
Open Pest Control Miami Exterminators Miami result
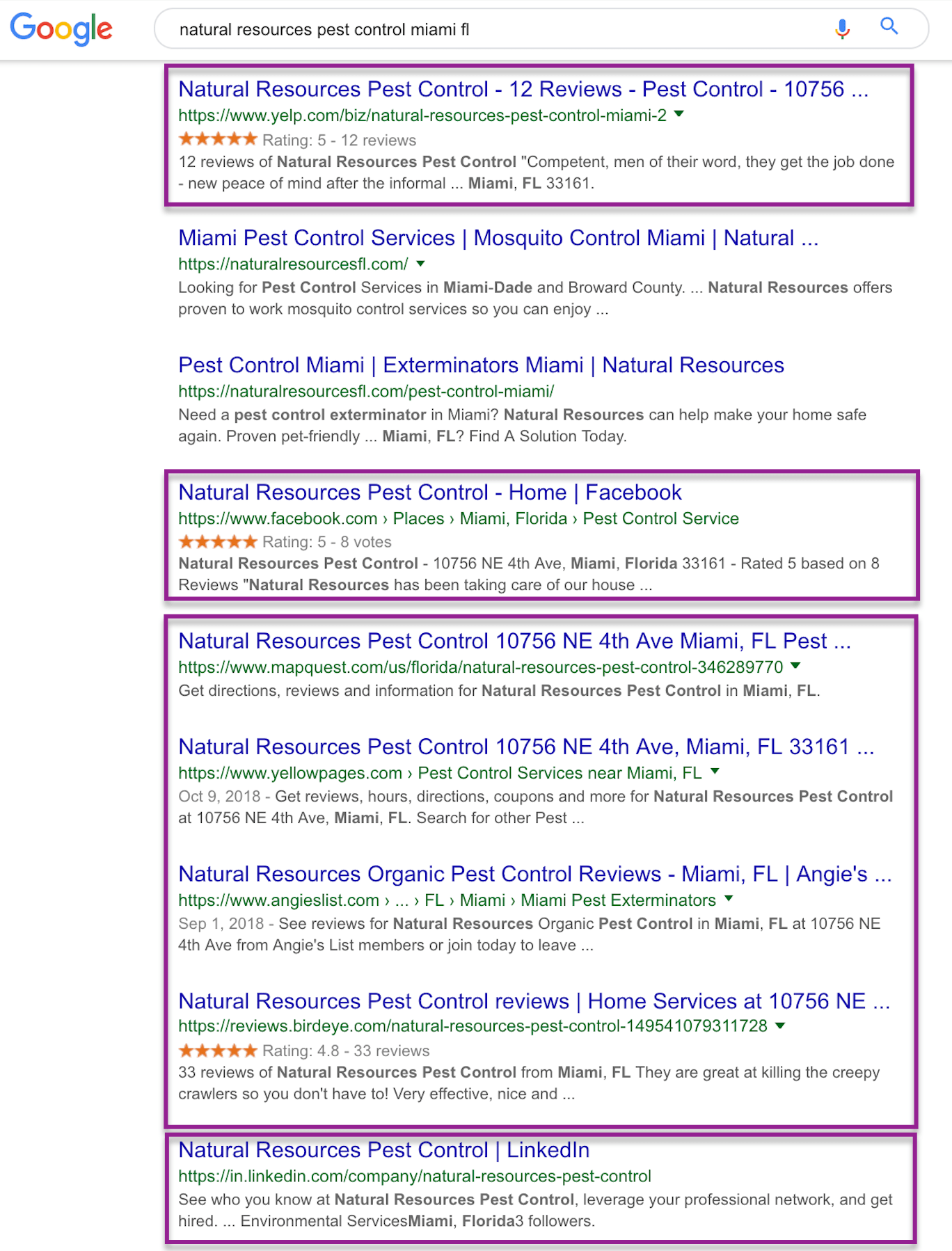(x=481, y=365)
